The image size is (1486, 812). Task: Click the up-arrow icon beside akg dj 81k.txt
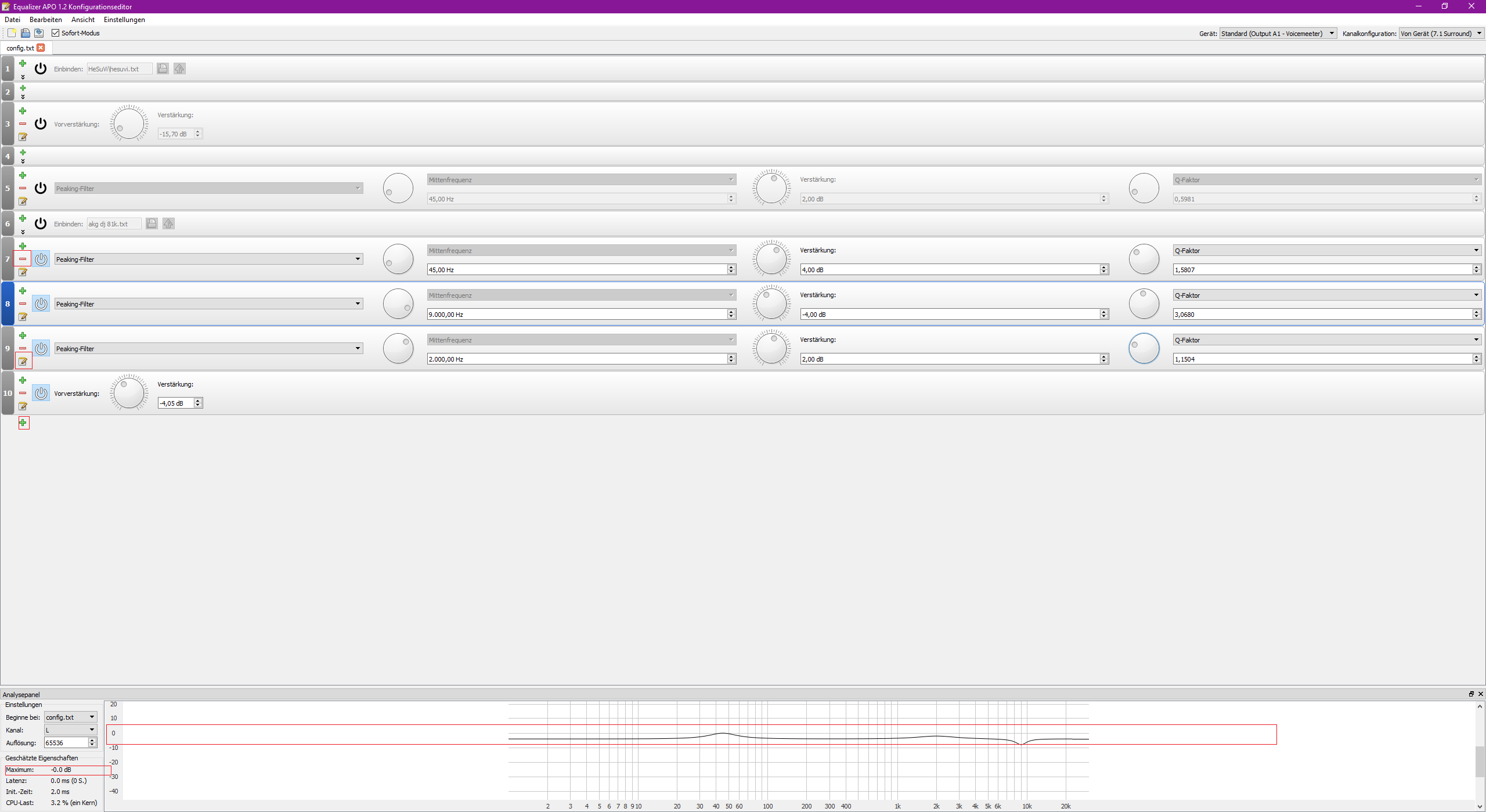point(168,223)
